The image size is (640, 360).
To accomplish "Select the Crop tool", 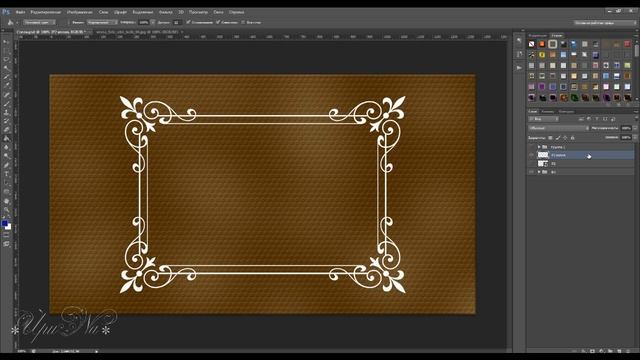I will point(6,77).
